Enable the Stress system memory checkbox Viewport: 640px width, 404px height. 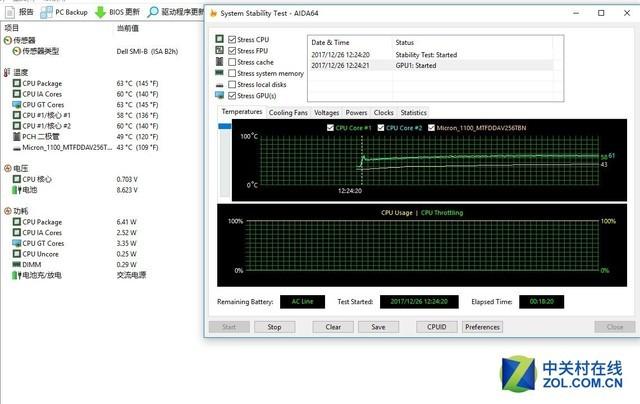[232, 73]
